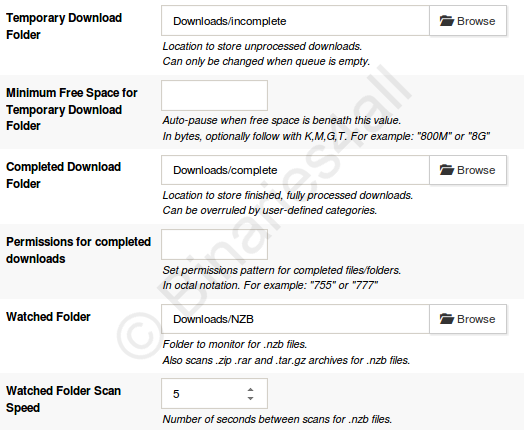Click the 'Set permissions pattern' help text
The image size is (524, 430).
coord(282,270)
